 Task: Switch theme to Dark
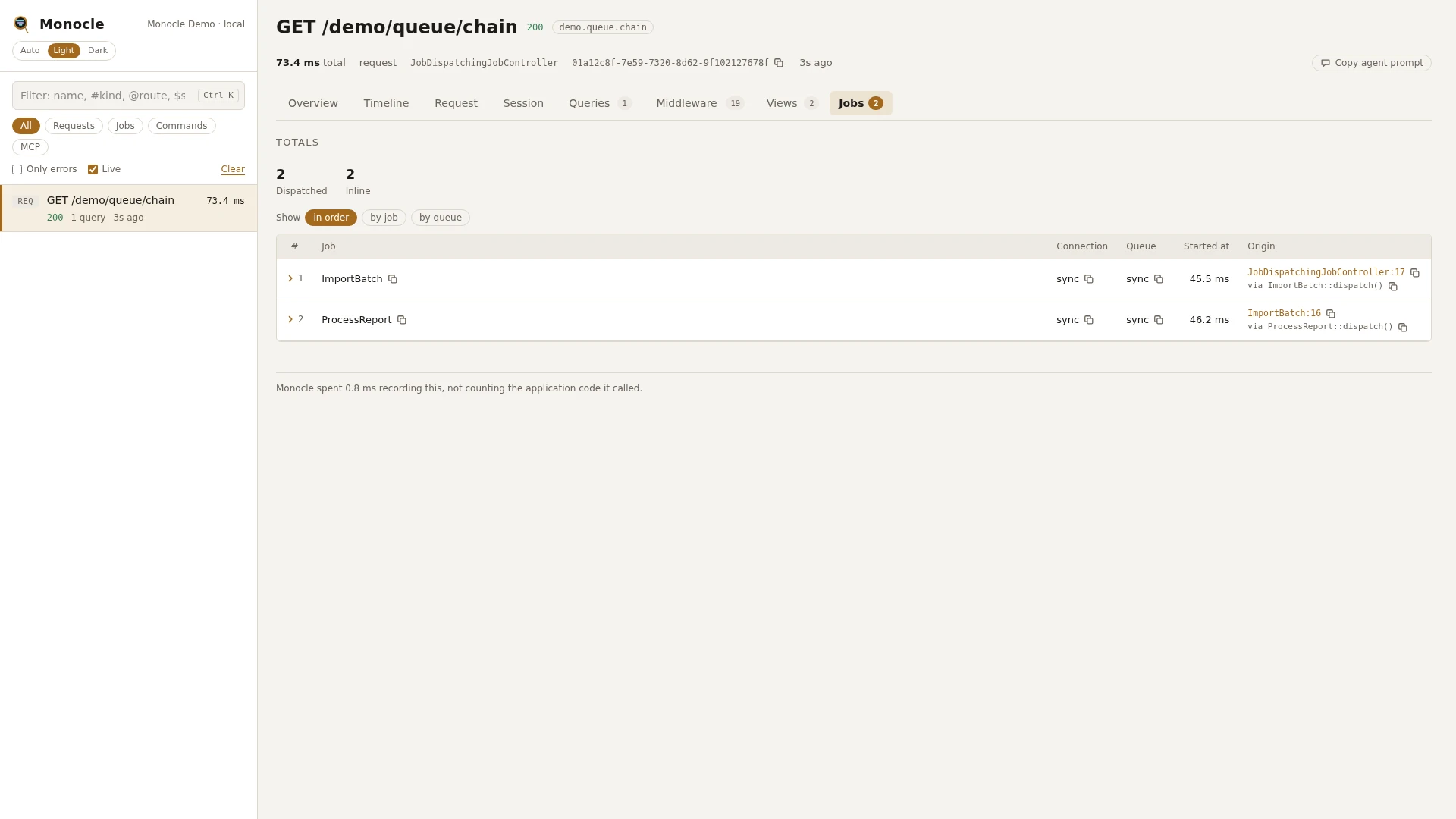(x=98, y=51)
